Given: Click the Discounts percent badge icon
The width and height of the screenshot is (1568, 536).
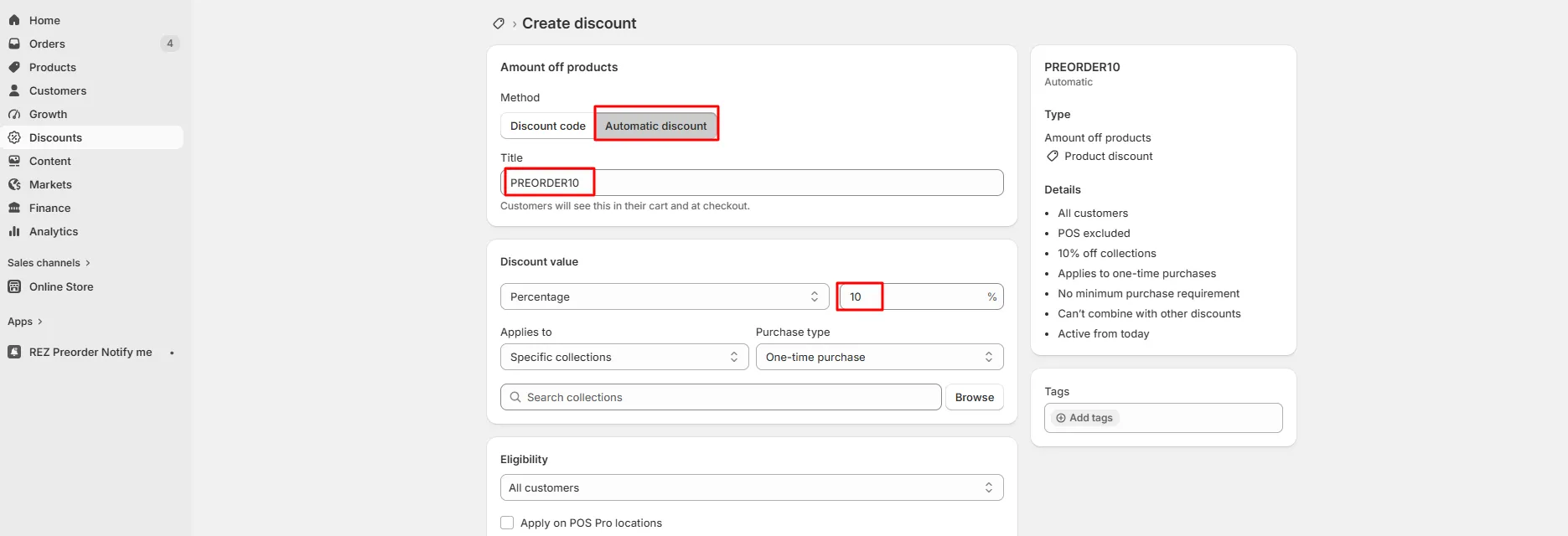Looking at the screenshot, I should 14,137.
